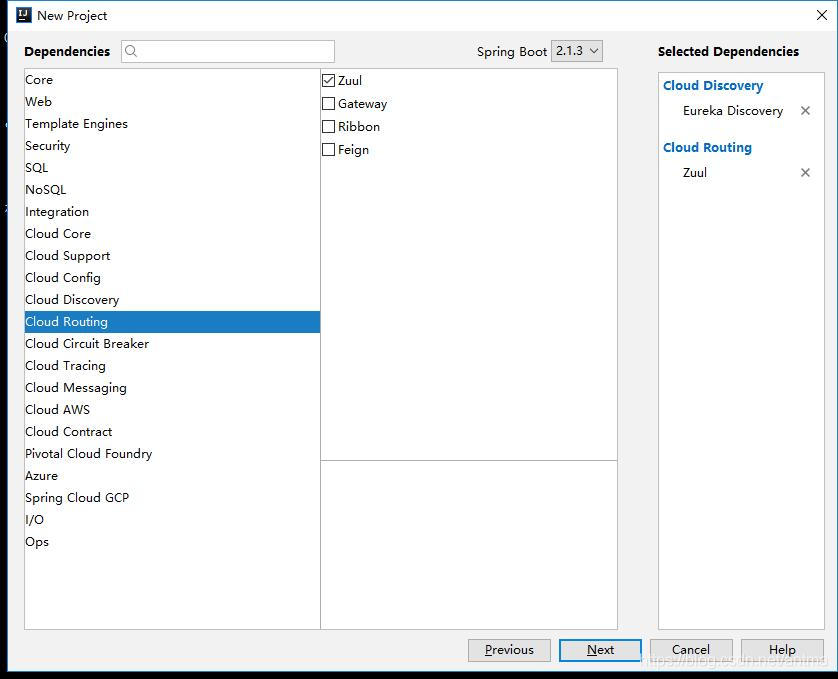The image size is (838, 679).
Task: Tick the Feign checkbox
Action: click(x=328, y=150)
